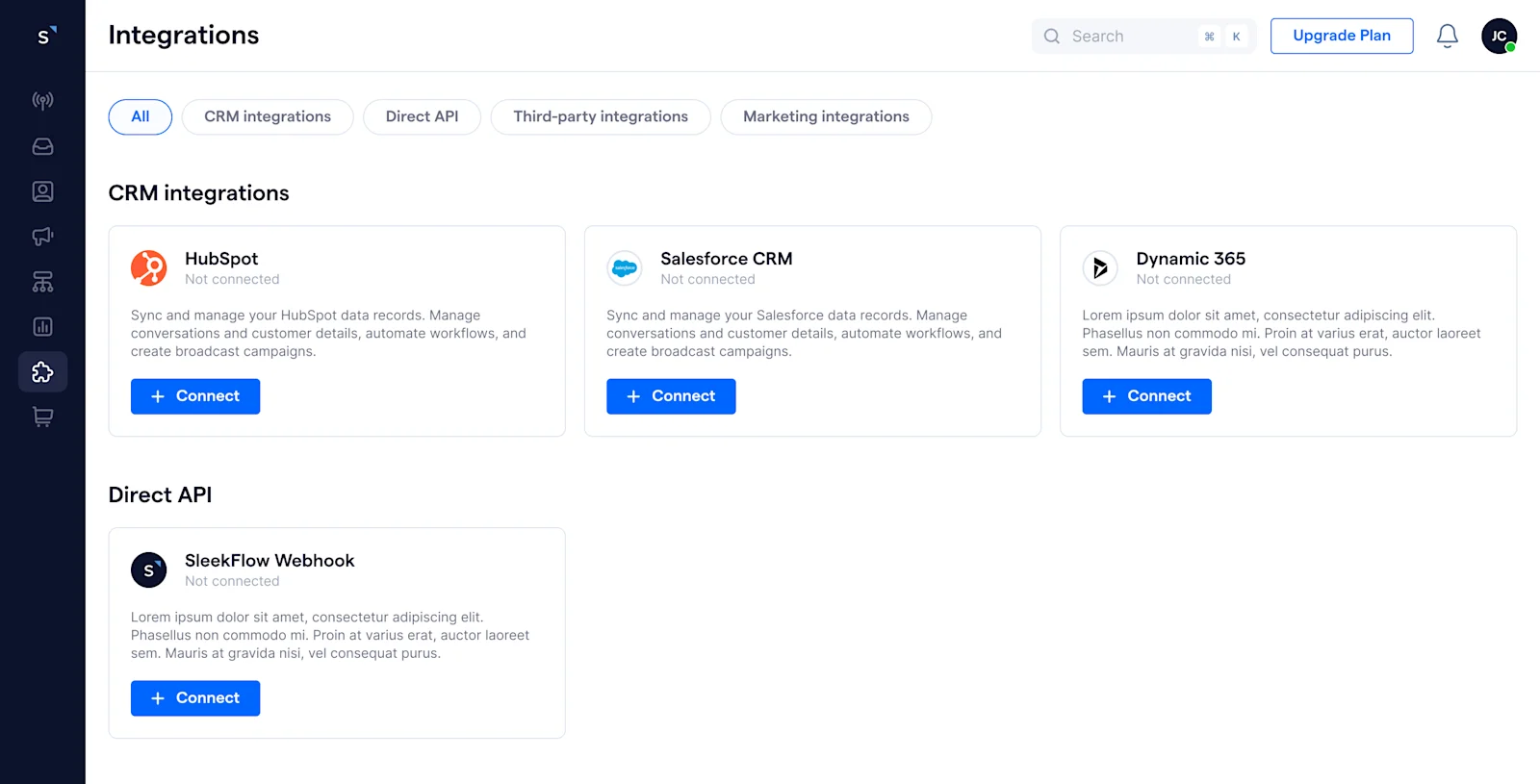Click Dynamic 365's Not connected status
Image resolution: width=1540 pixels, height=784 pixels.
click(x=1183, y=280)
